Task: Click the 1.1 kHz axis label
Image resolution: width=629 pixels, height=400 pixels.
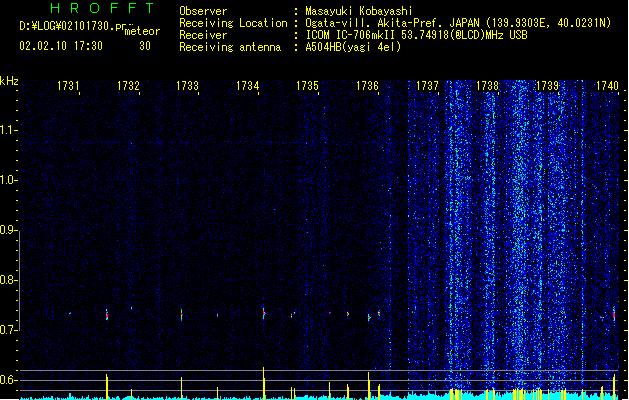Action: pos(8,130)
